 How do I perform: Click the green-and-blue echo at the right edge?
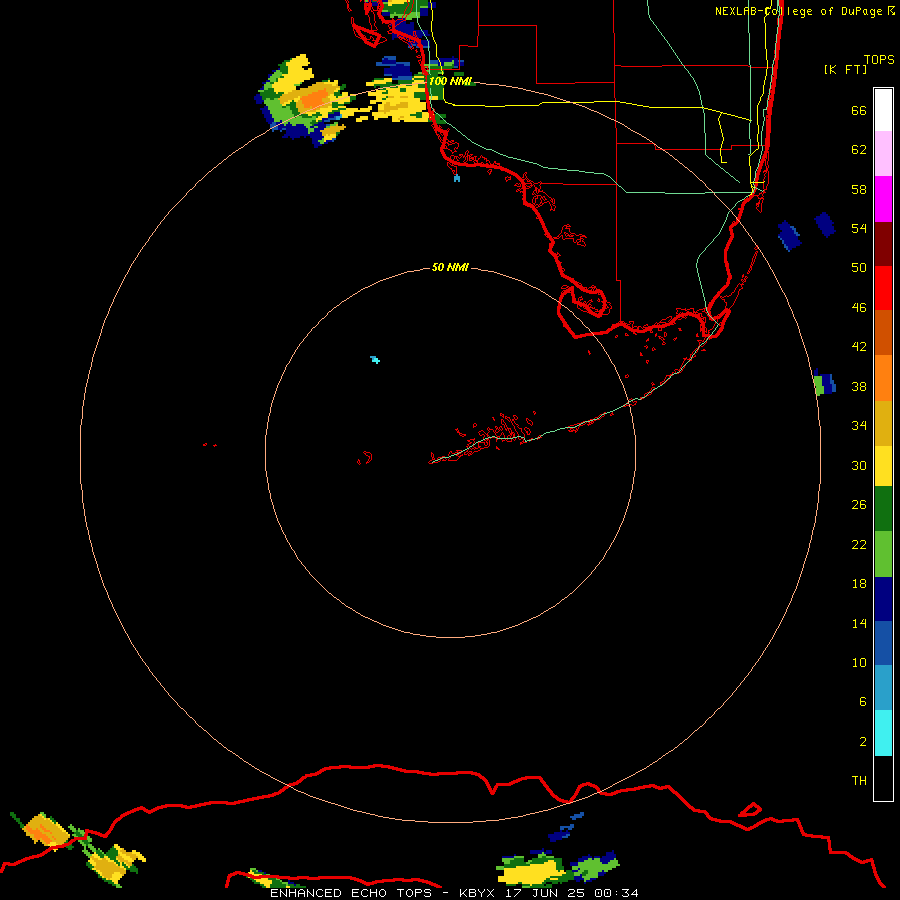click(x=824, y=383)
